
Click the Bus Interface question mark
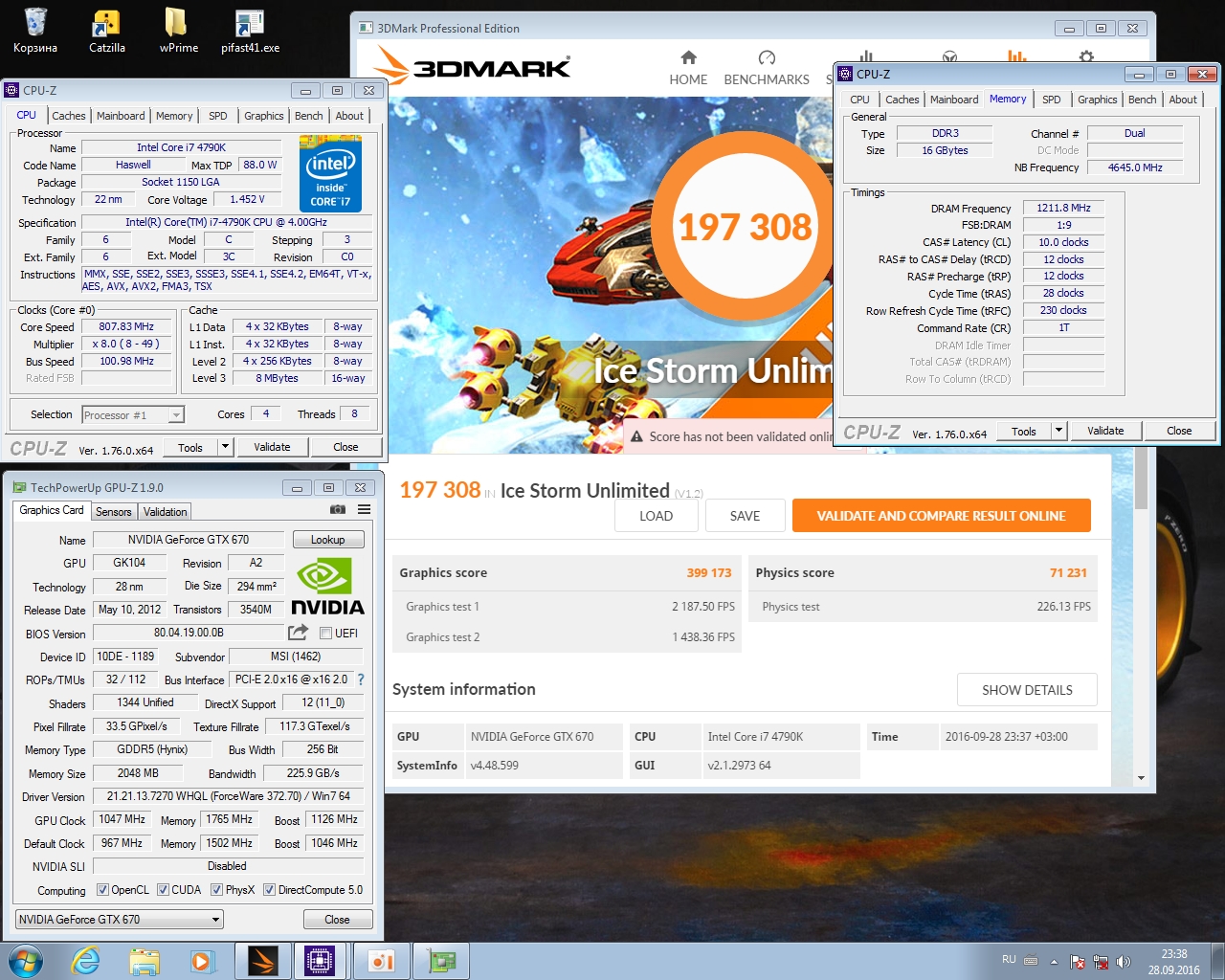pyautogui.click(x=361, y=679)
